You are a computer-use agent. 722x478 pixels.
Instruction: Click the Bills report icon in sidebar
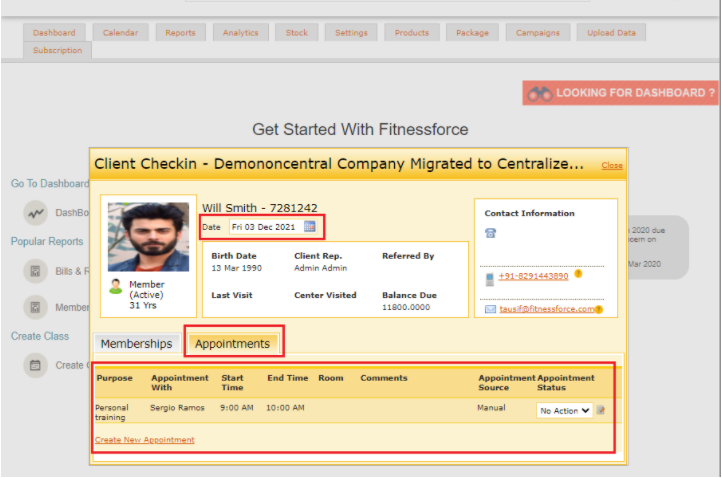35,271
